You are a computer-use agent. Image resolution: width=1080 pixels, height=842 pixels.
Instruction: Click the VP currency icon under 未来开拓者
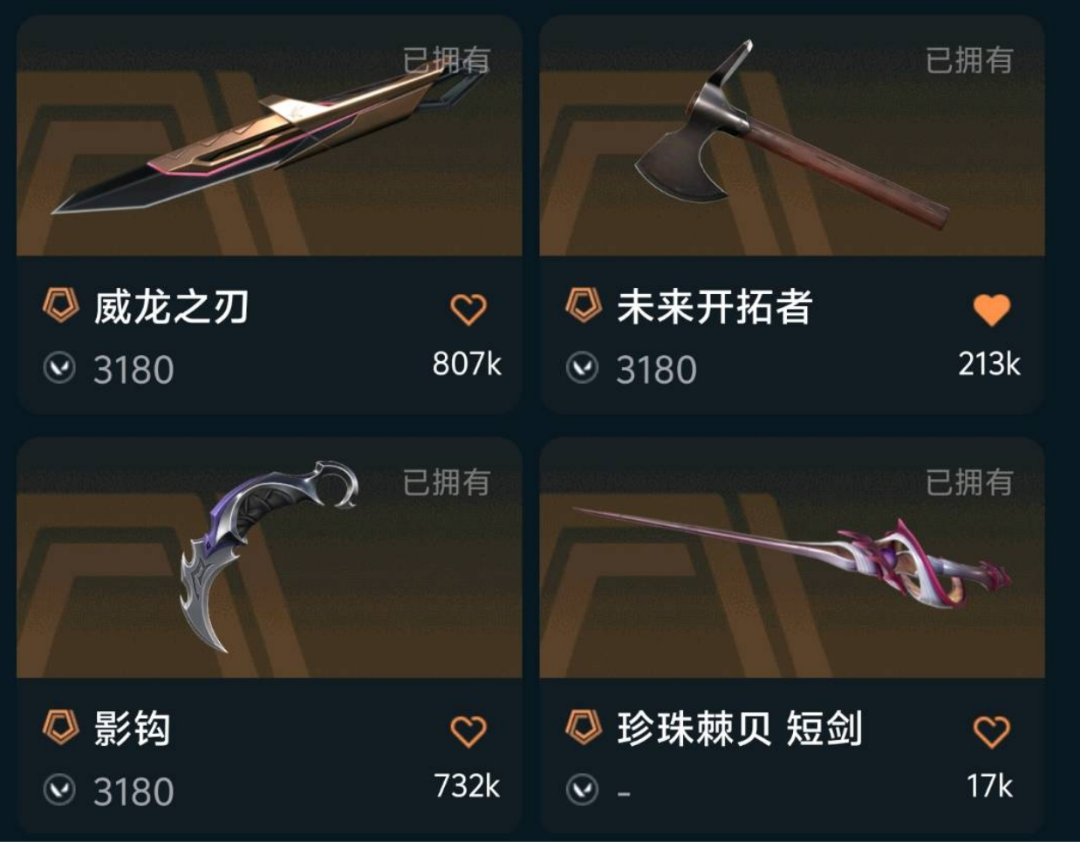coord(582,368)
